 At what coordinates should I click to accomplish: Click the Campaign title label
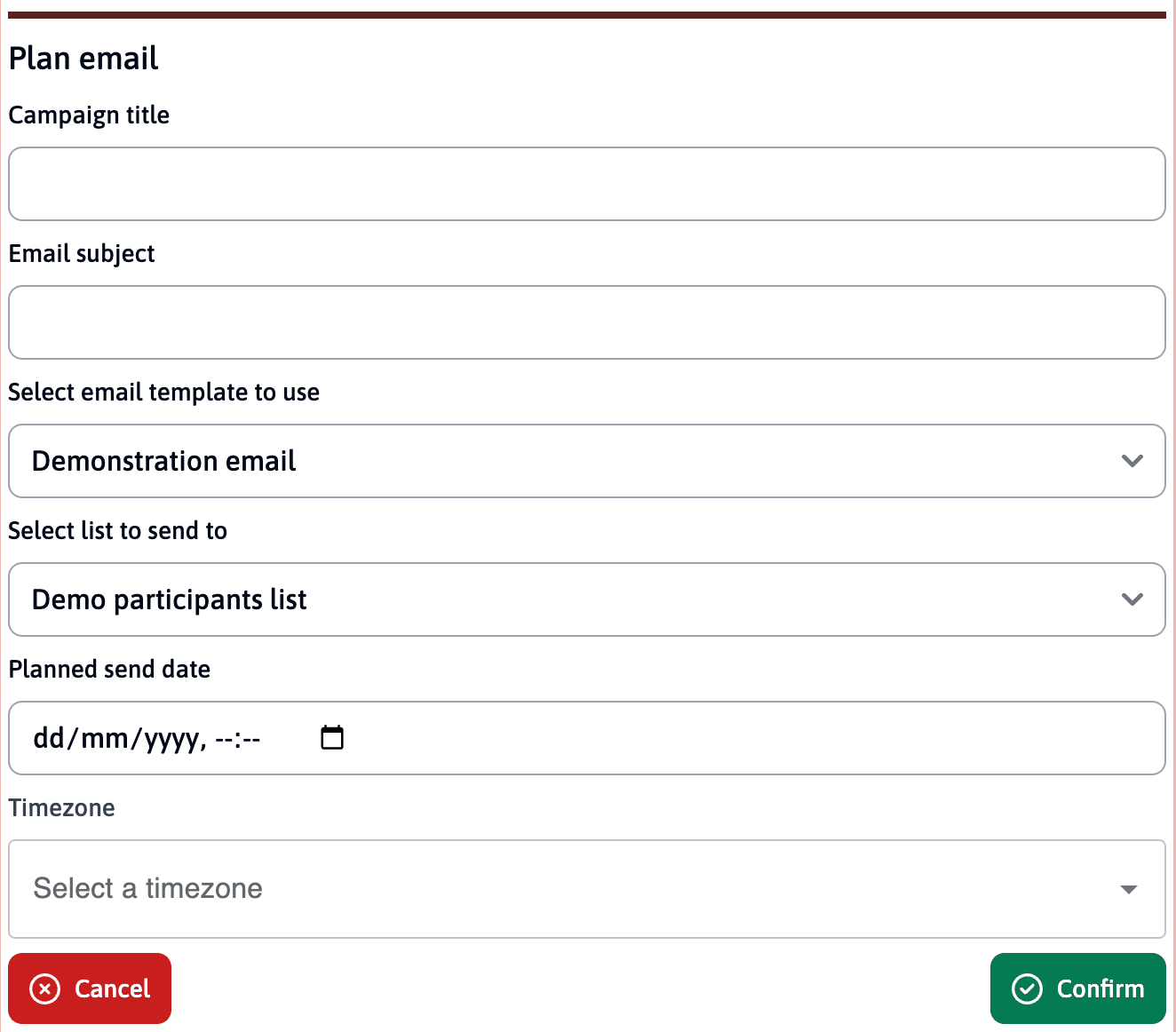(89, 115)
